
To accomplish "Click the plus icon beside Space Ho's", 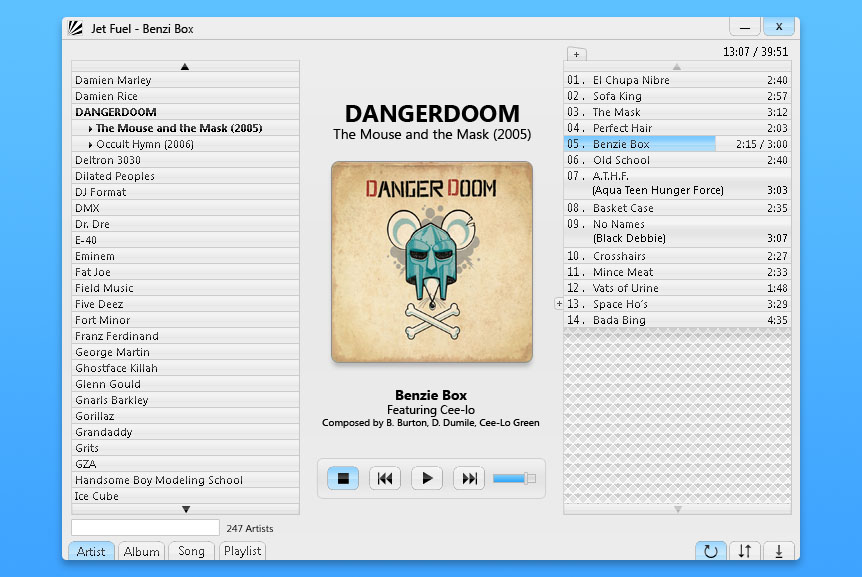I will 559,303.
